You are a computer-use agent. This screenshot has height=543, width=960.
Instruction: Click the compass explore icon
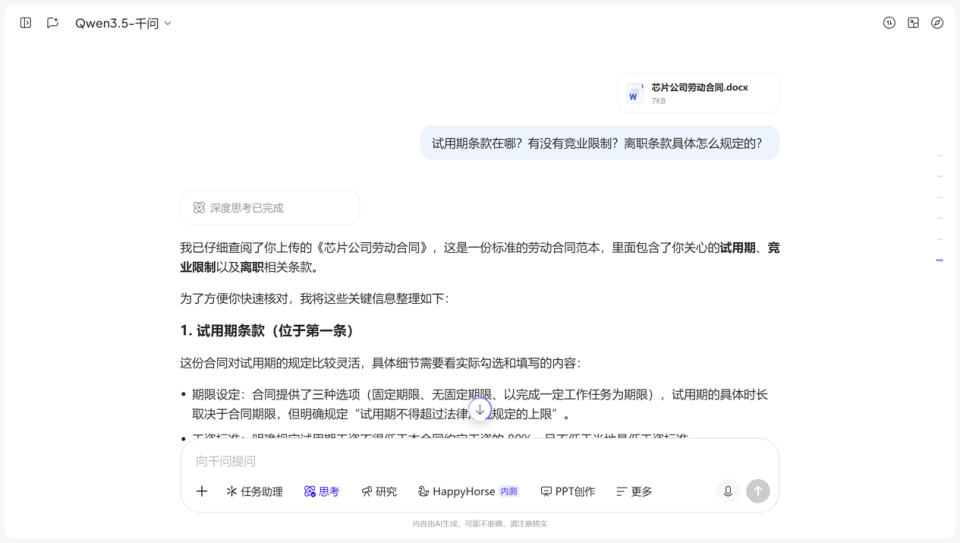coord(937,23)
